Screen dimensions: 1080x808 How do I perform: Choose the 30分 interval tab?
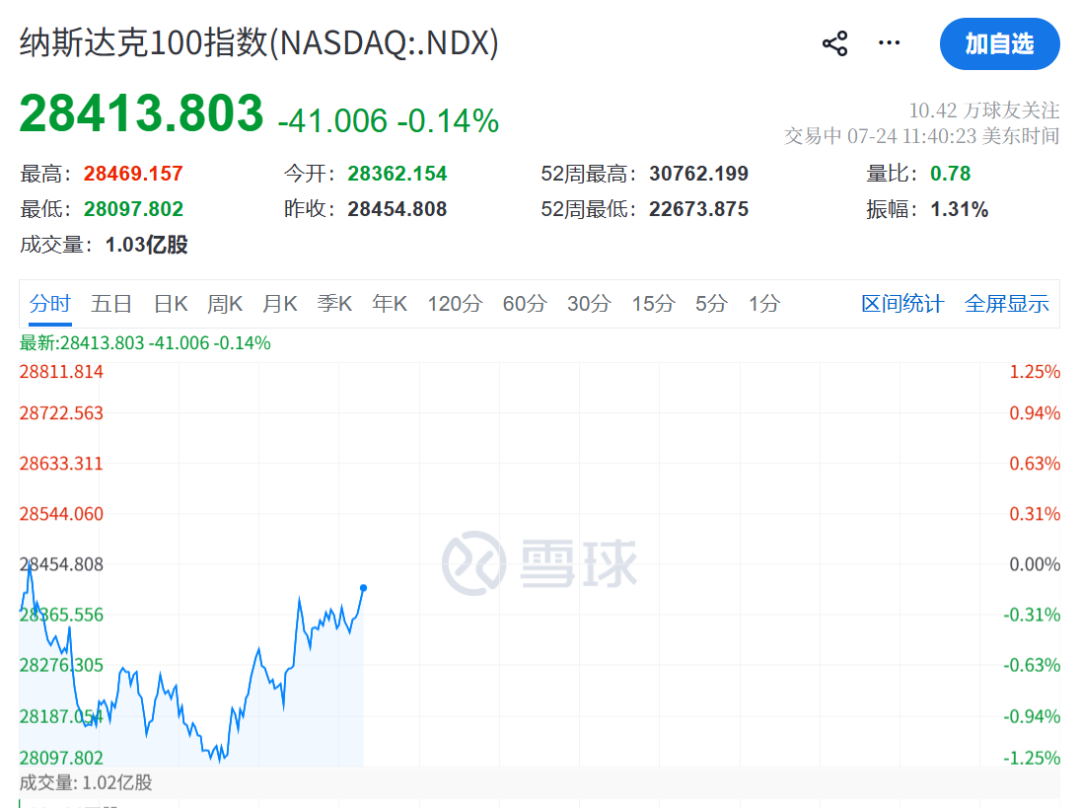click(589, 304)
